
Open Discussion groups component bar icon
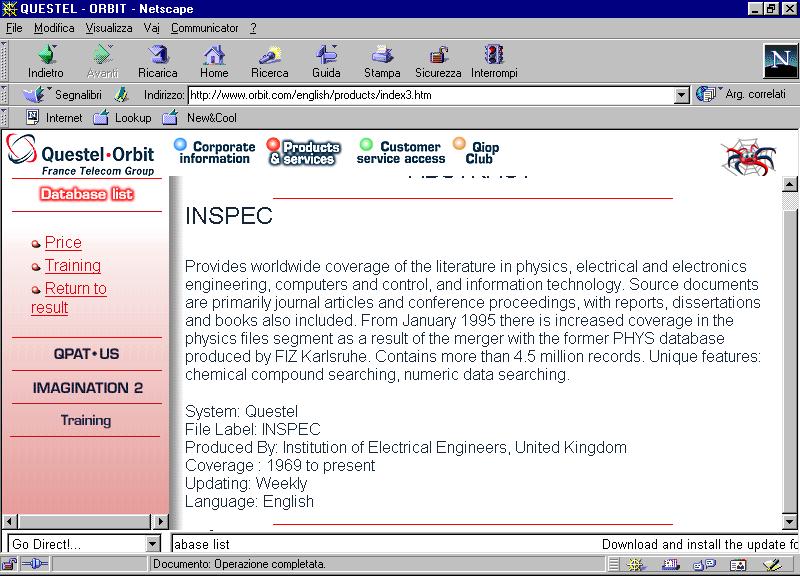(x=704, y=565)
